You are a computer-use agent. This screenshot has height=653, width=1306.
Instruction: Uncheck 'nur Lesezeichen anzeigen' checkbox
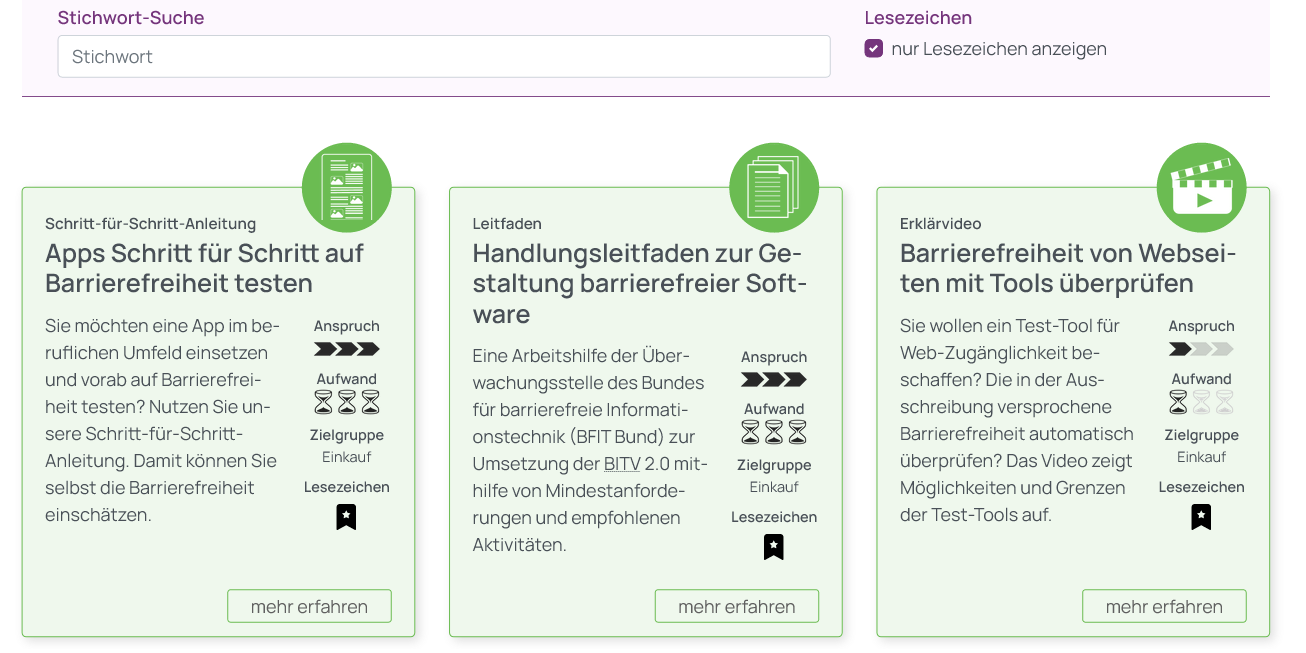tap(874, 49)
